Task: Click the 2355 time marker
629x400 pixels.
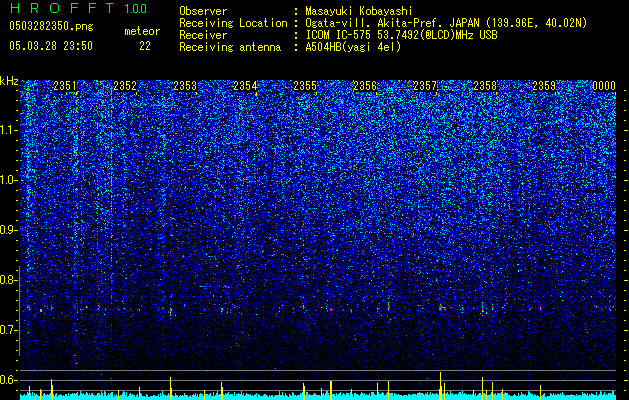Action: (305, 86)
